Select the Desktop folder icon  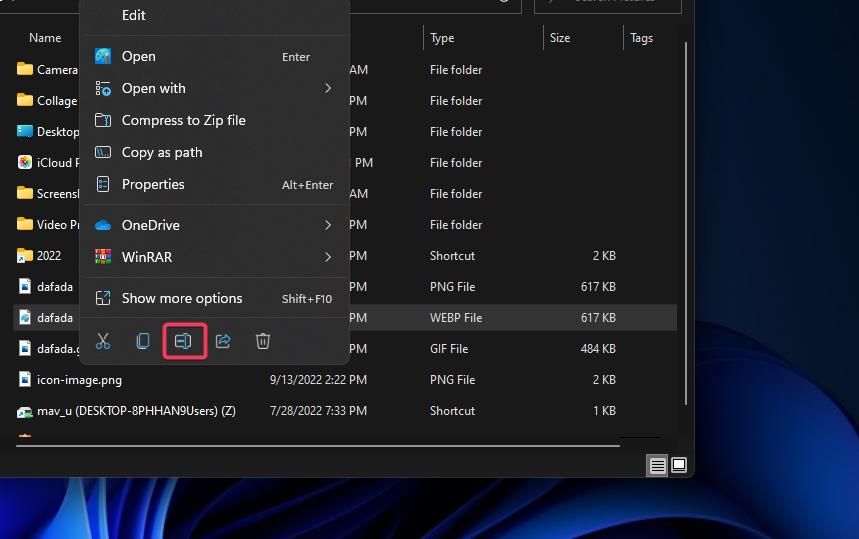pyautogui.click(x=25, y=131)
